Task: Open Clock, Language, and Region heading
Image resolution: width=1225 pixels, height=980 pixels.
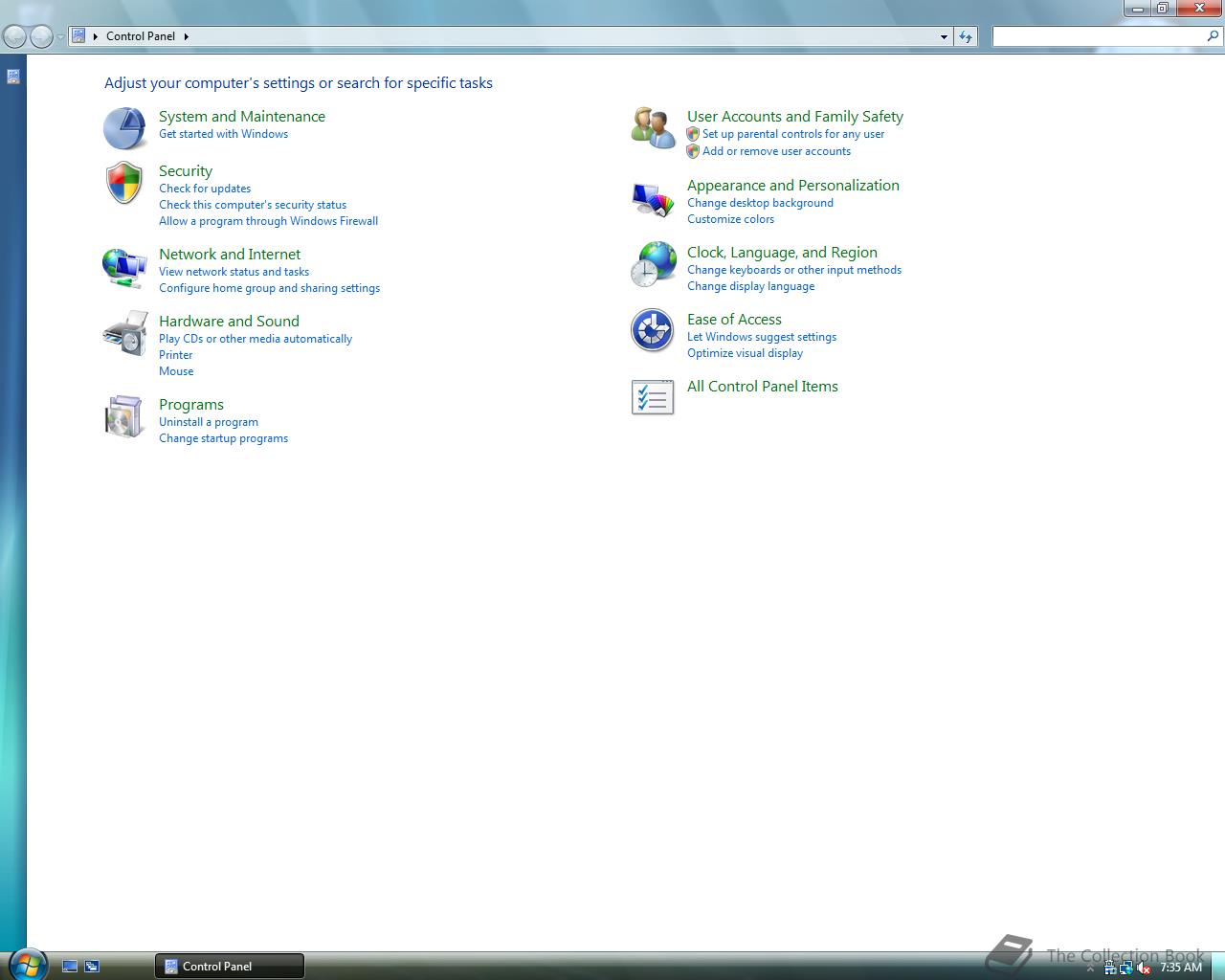Action: (x=782, y=252)
